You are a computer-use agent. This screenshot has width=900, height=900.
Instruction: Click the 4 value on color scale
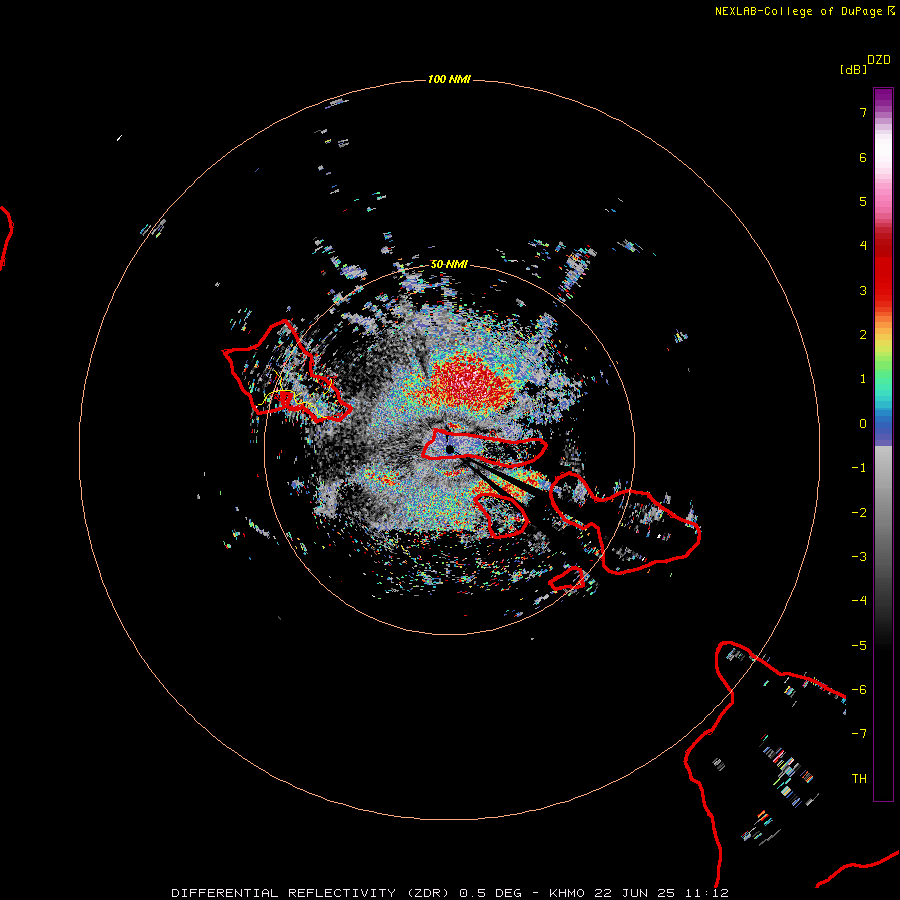pos(863,246)
